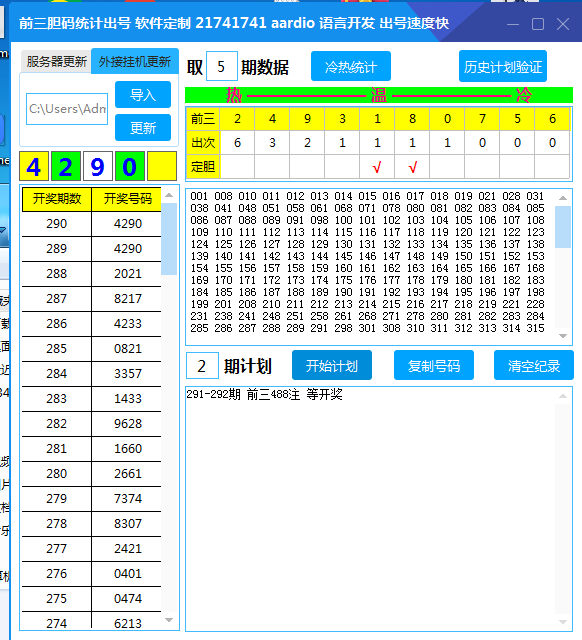
Task: Select draw row 290
Action: pyautogui.click(x=91, y=224)
